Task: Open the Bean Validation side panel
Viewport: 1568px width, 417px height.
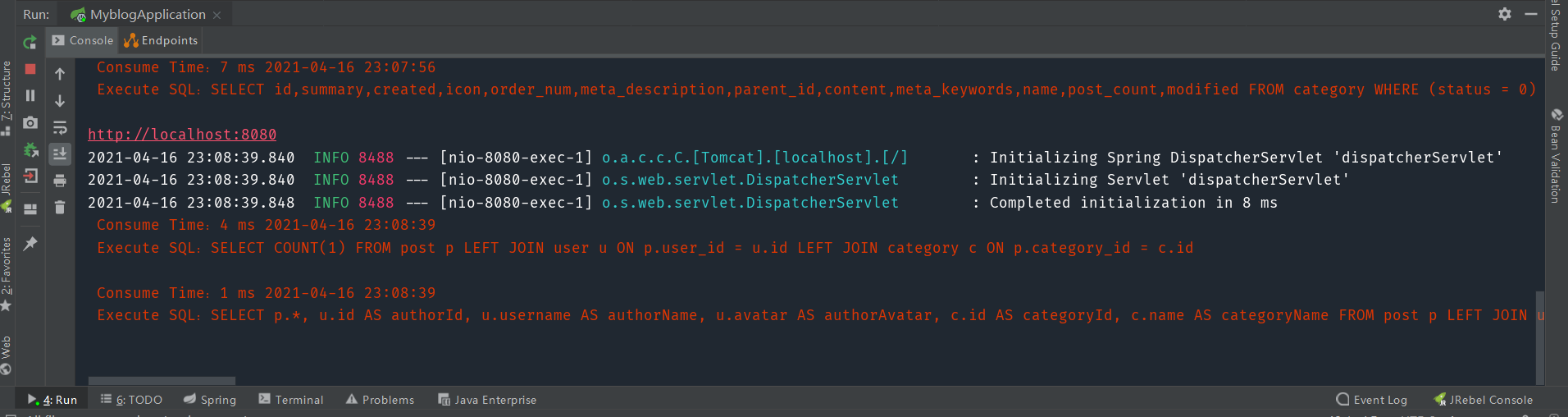Action: point(1555,155)
